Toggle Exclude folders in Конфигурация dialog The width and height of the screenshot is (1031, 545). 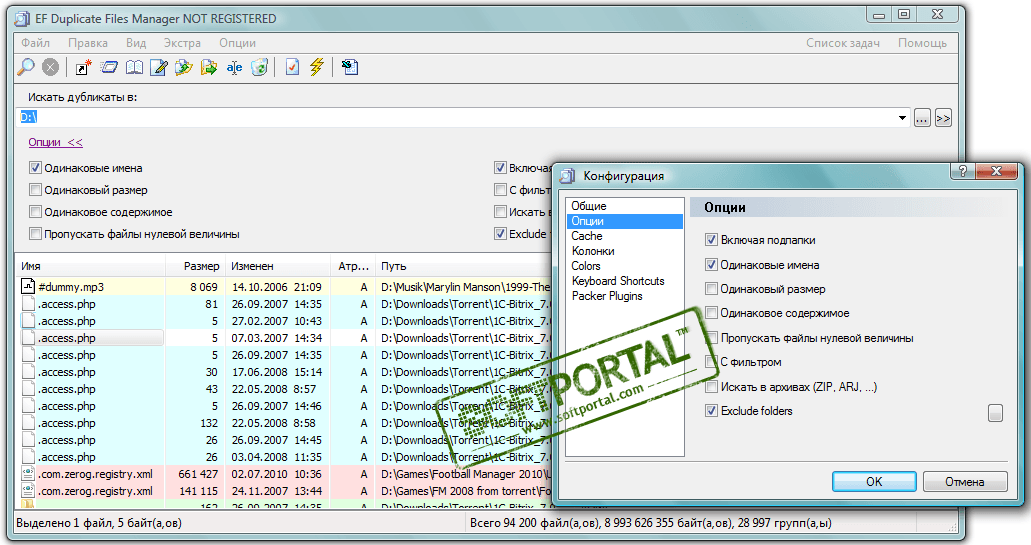click(x=711, y=411)
